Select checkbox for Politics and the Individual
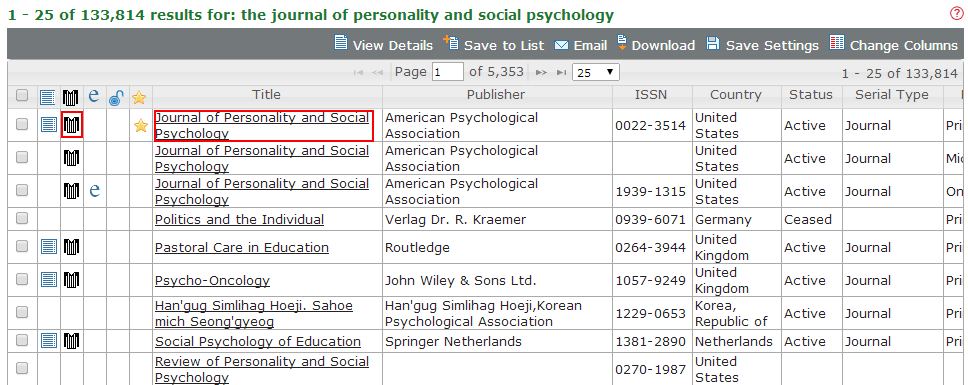 coord(22,218)
